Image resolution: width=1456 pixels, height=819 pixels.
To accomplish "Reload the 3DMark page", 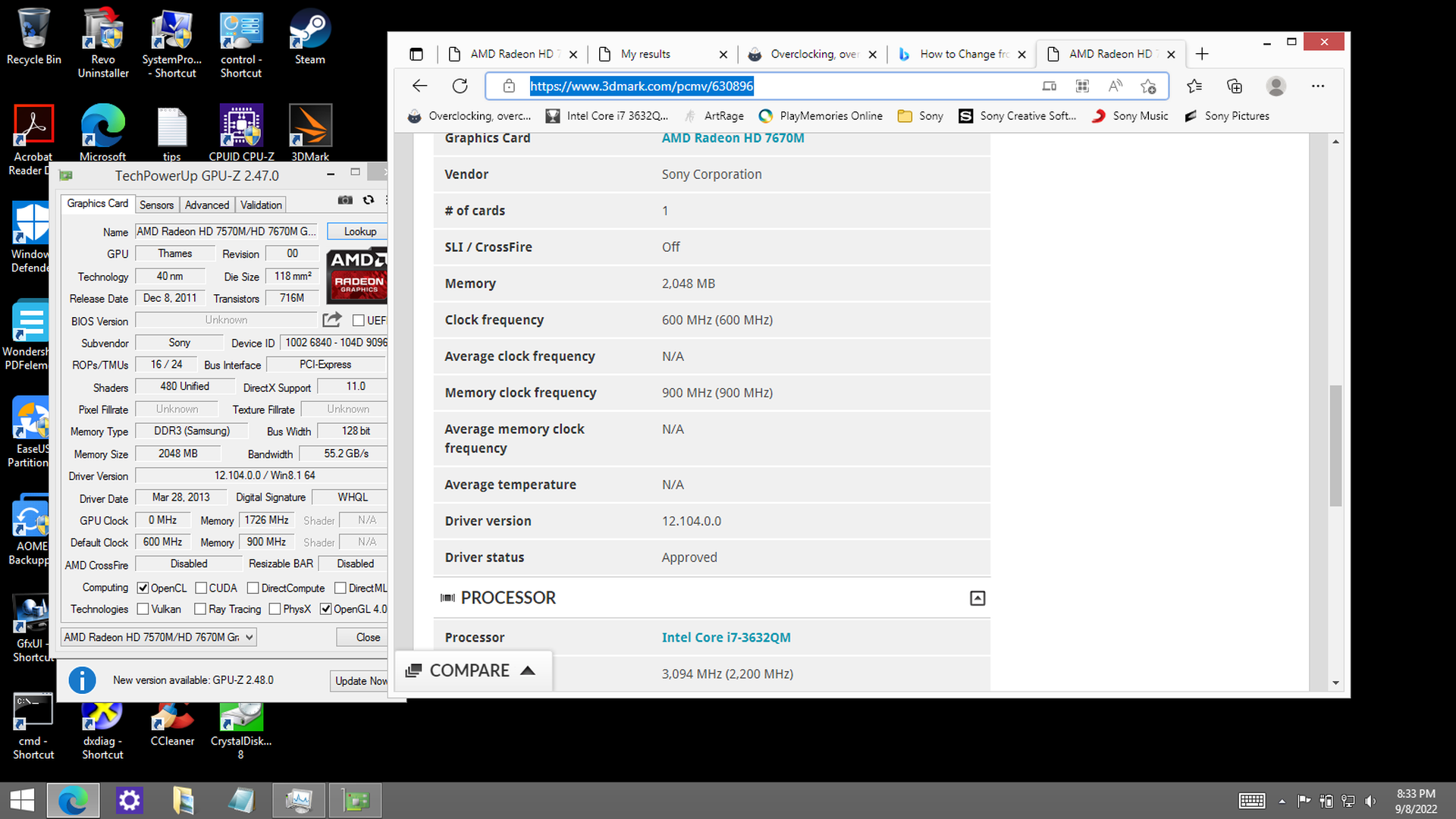I will 460,86.
